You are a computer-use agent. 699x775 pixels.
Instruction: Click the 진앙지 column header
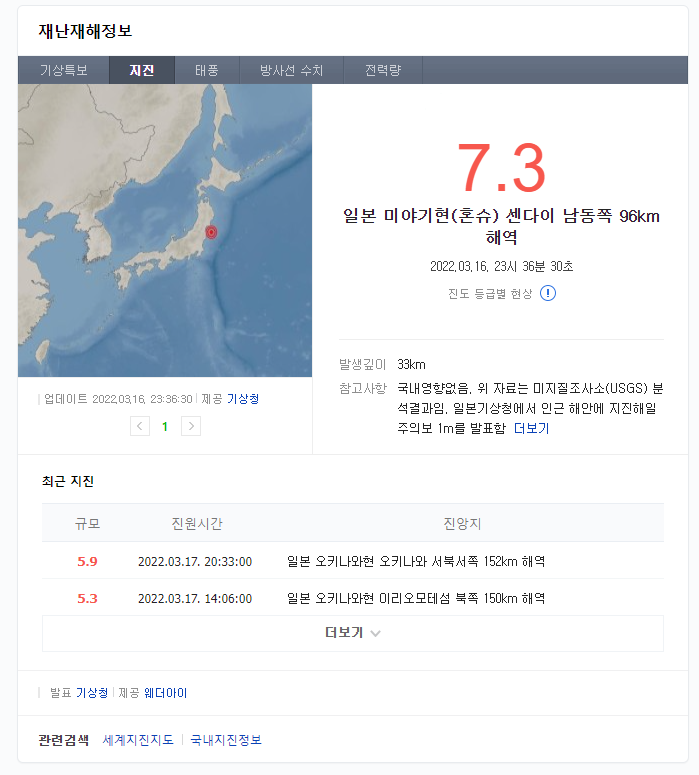462,523
